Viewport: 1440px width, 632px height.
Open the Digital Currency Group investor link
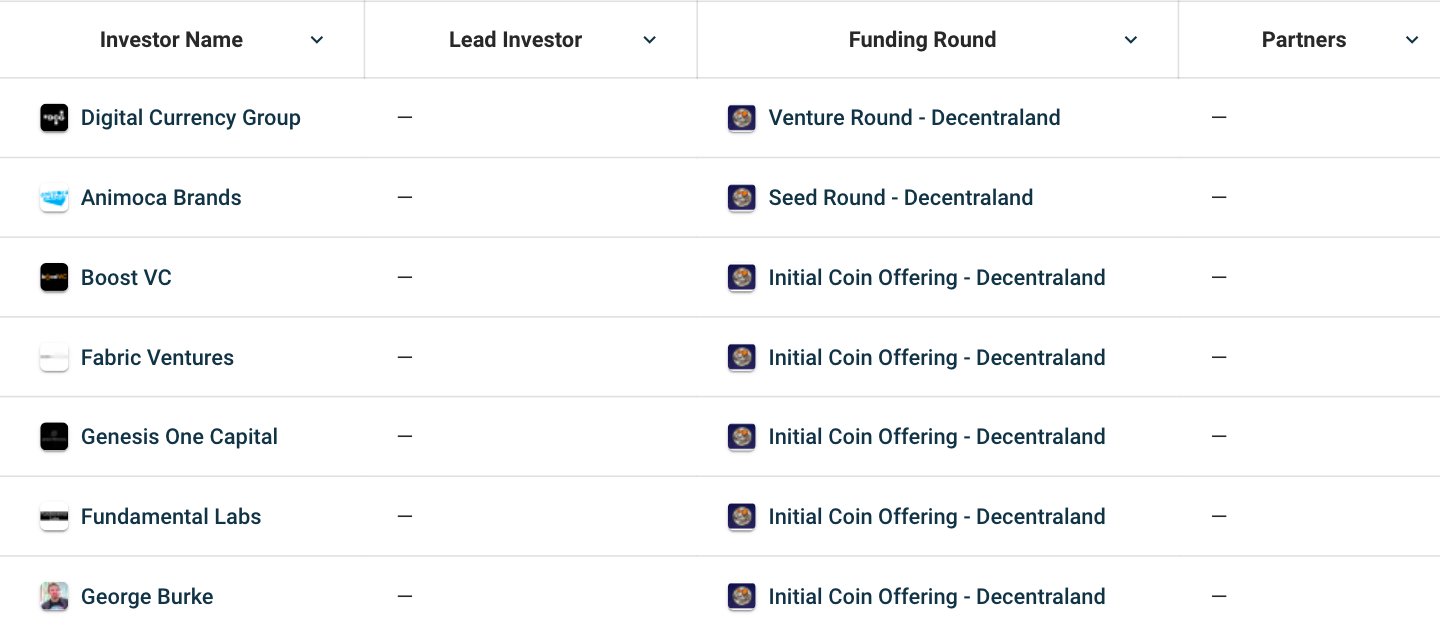[x=190, y=118]
